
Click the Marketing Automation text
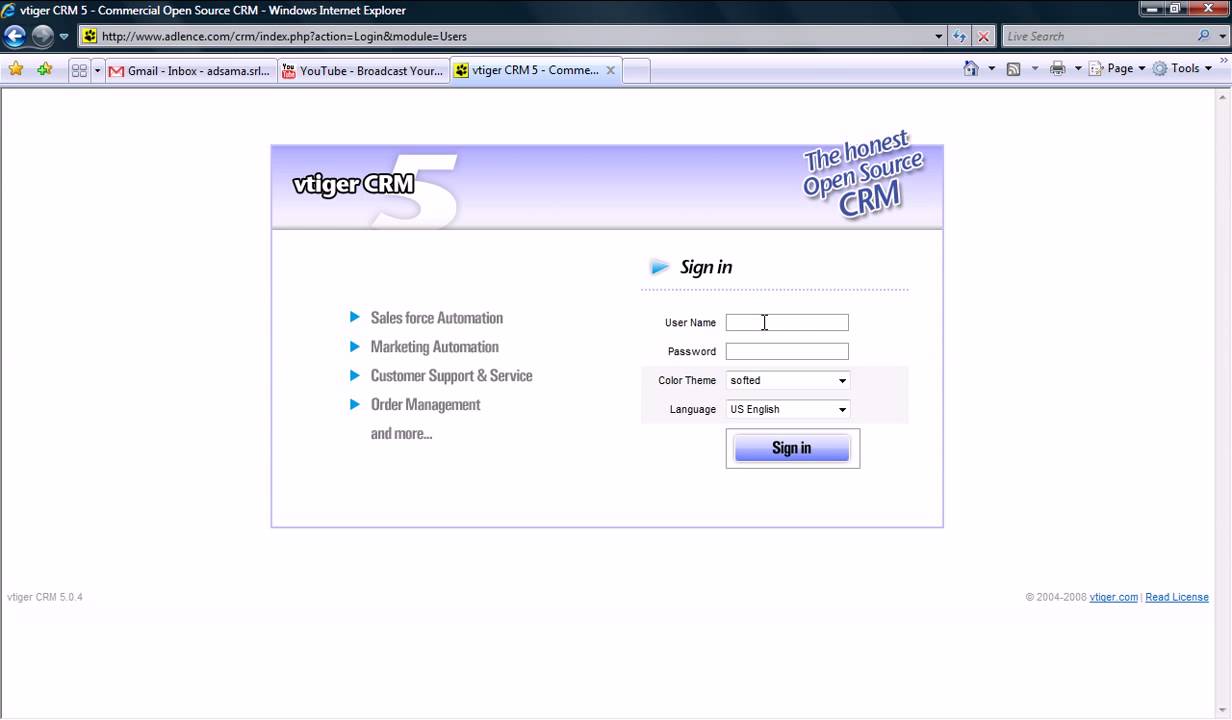click(x=434, y=347)
